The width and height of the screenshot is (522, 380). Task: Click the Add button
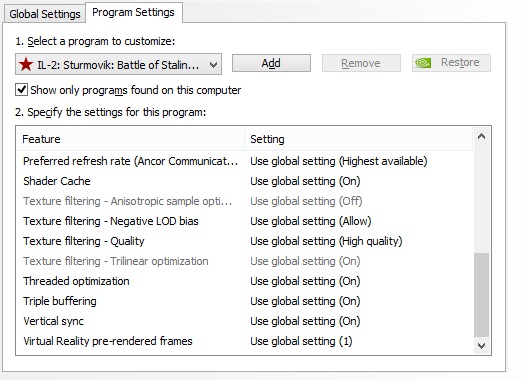[x=271, y=63]
